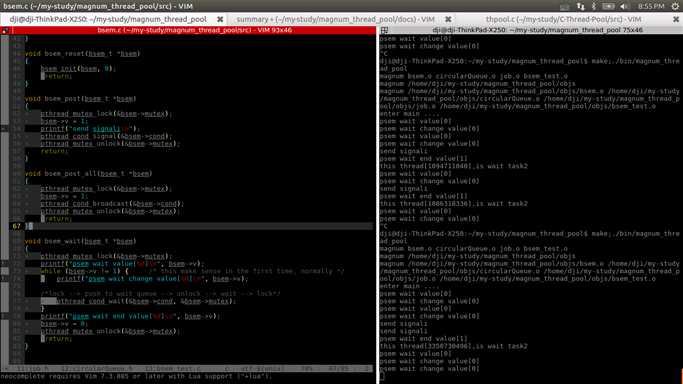Screen dimensions: 683x384
Task: Close the magnum_thread_pool terminal tab
Action: (x=220, y=19)
